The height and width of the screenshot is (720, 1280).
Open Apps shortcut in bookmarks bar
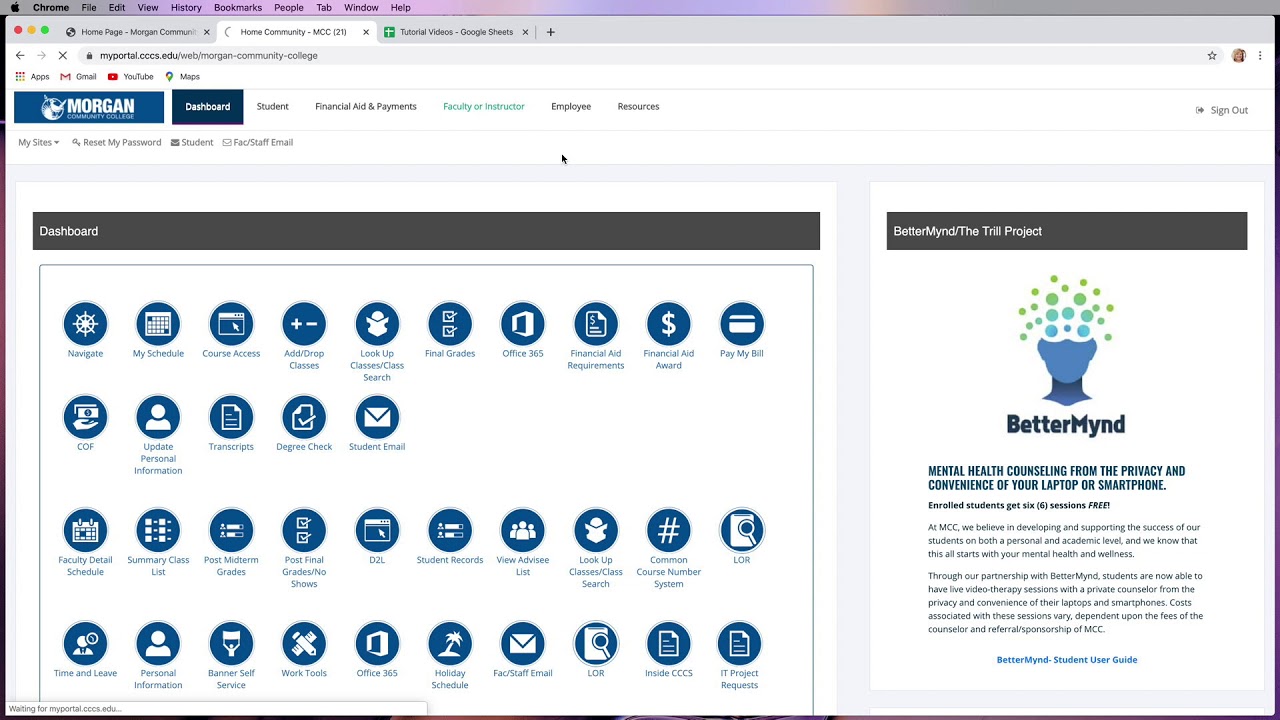click(x=32, y=77)
